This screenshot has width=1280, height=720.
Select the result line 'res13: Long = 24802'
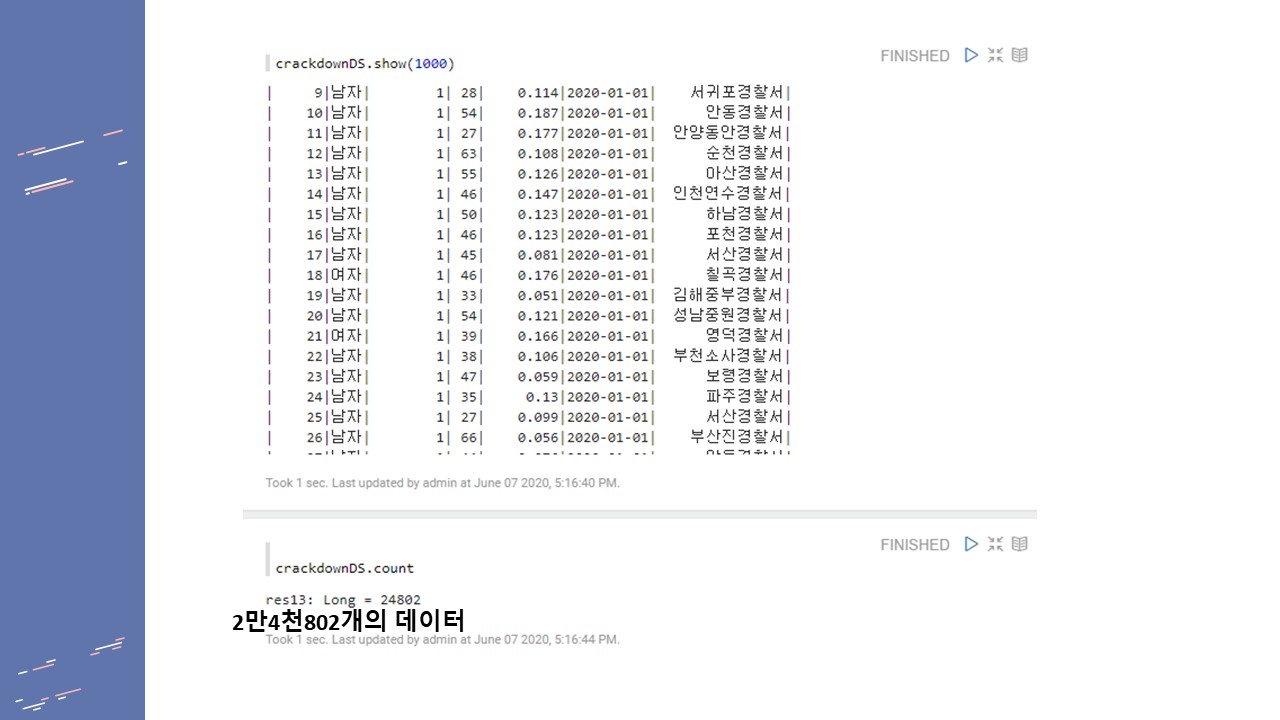(x=343, y=600)
